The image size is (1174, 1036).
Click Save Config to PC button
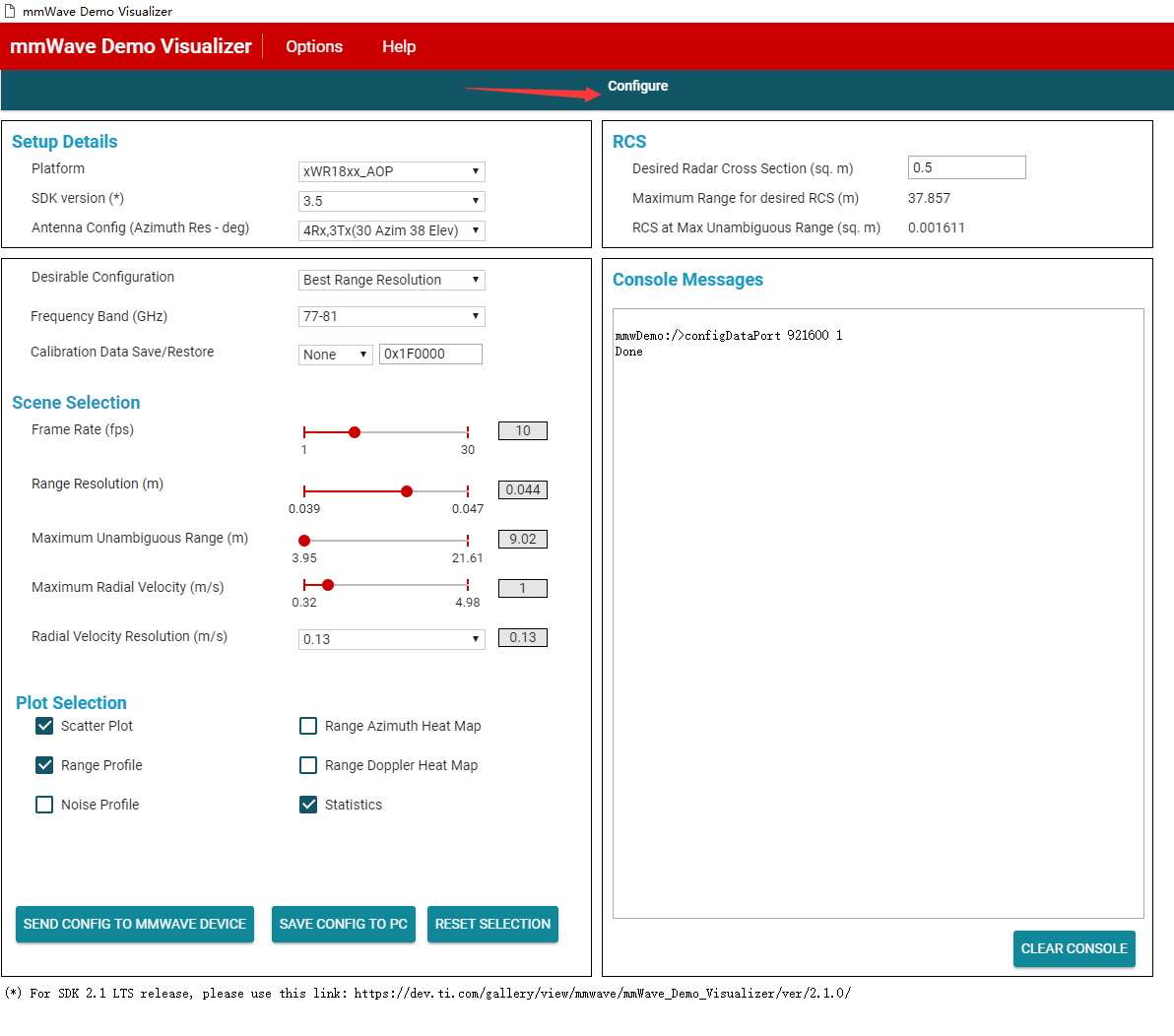click(x=343, y=925)
